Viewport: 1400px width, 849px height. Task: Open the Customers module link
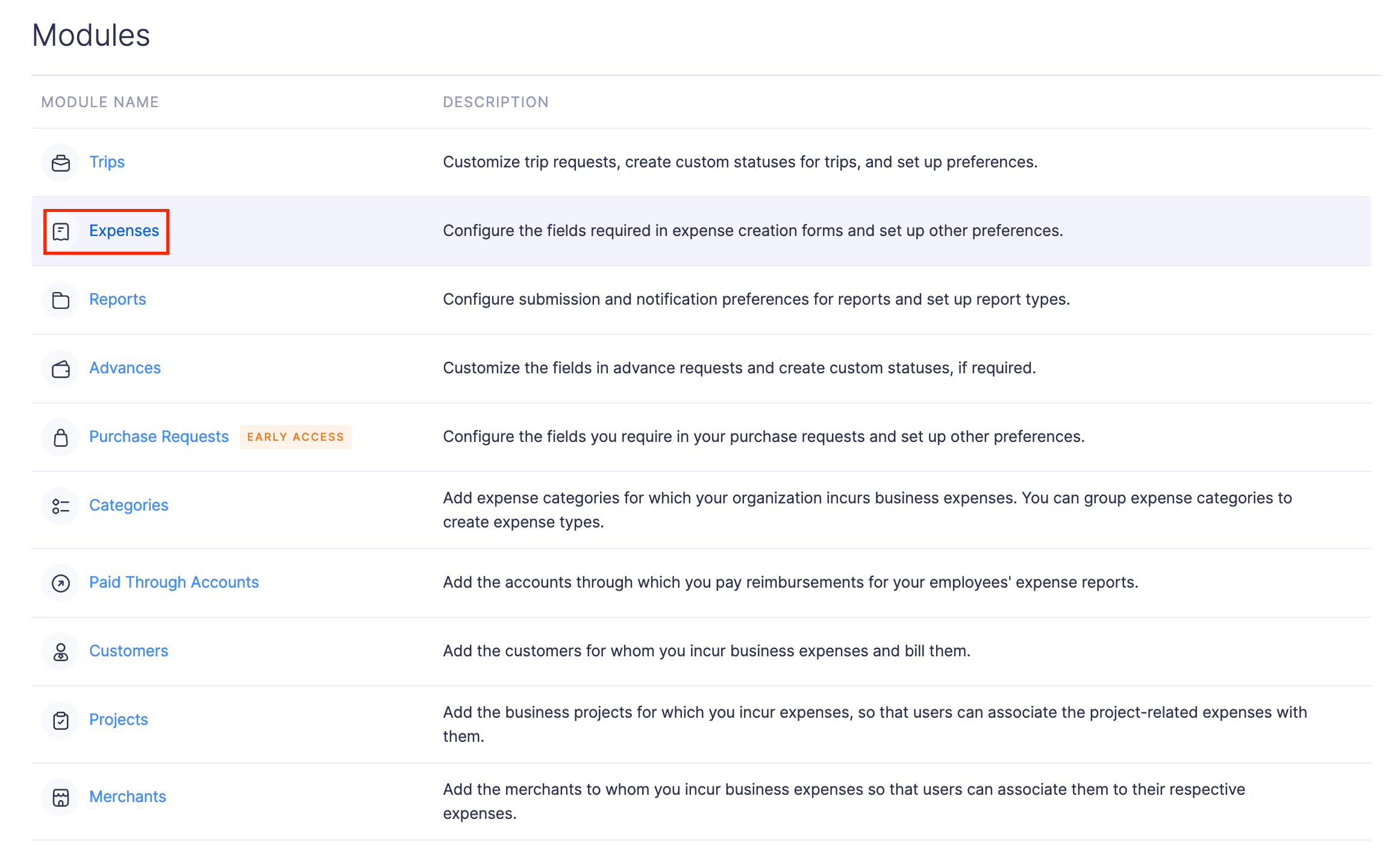pos(128,651)
